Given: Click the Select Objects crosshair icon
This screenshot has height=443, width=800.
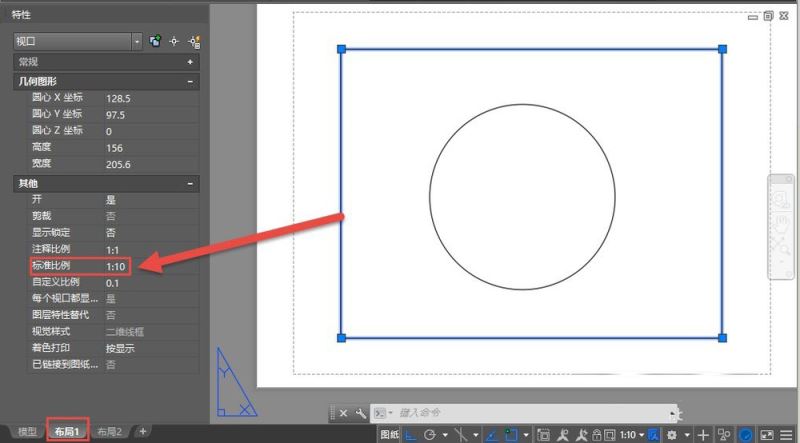Looking at the screenshot, I should tap(174, 41).
